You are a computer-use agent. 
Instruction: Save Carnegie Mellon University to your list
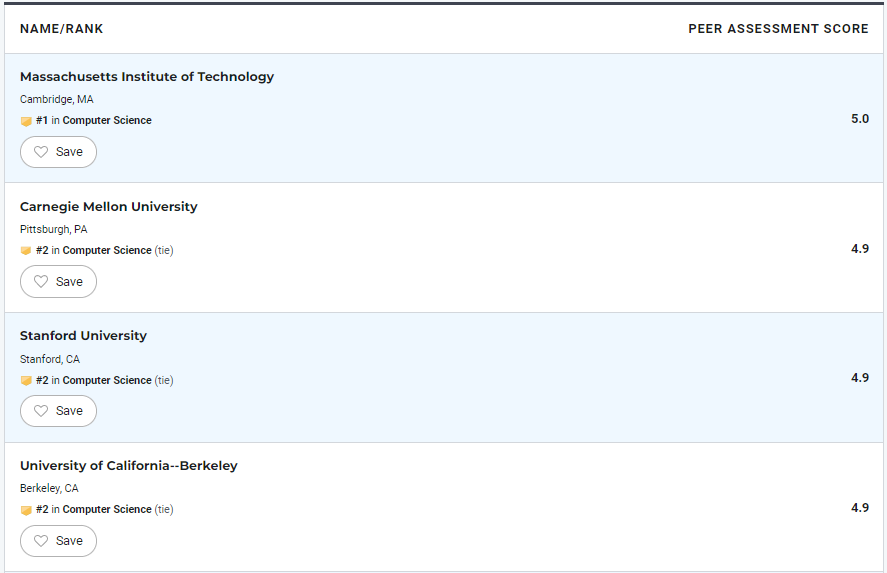pyautogui.click(x=58, y=281)
